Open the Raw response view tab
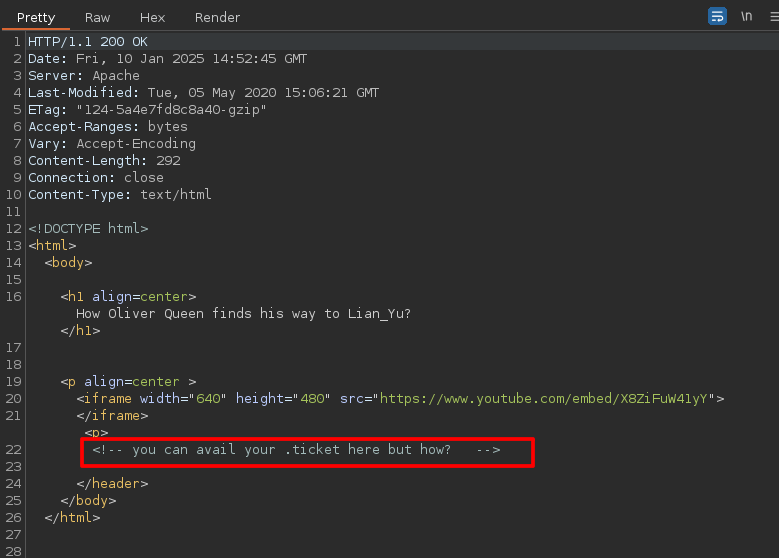779x558 pixels. pos(98,17)
